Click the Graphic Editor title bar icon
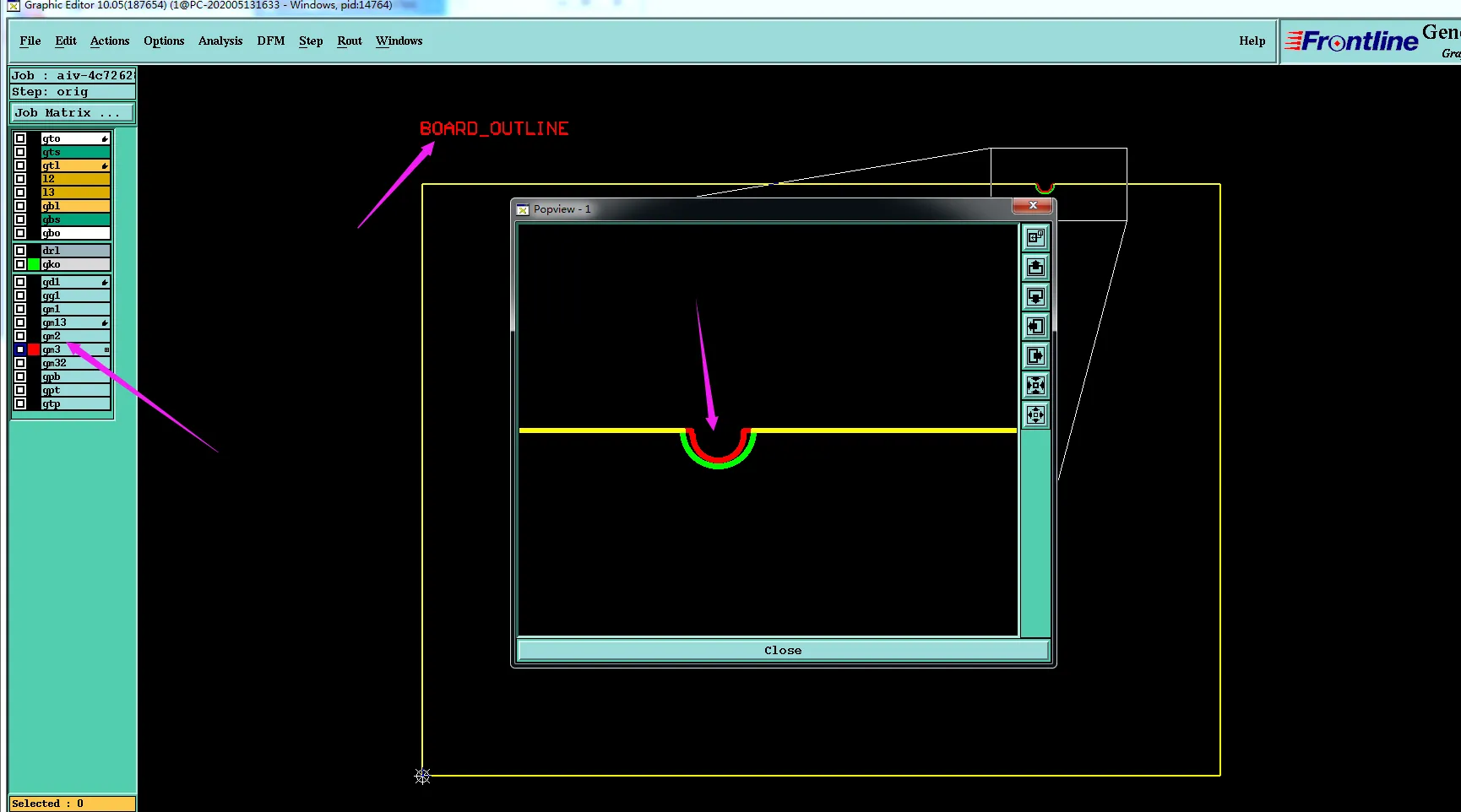Image resolution: width=1461 pixels, height=812 pixels. [x=14, y=6]
